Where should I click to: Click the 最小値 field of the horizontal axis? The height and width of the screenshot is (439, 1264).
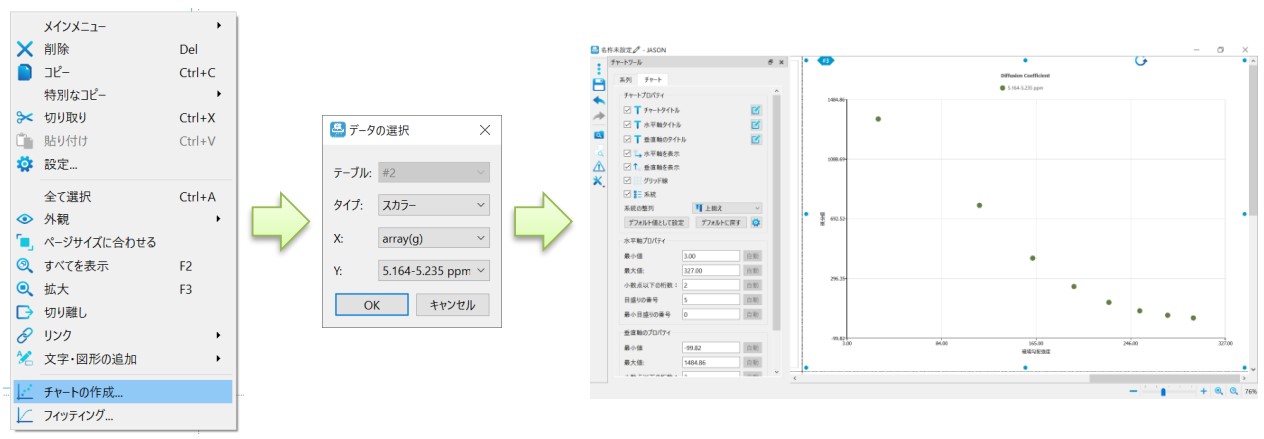pos(710,257)
